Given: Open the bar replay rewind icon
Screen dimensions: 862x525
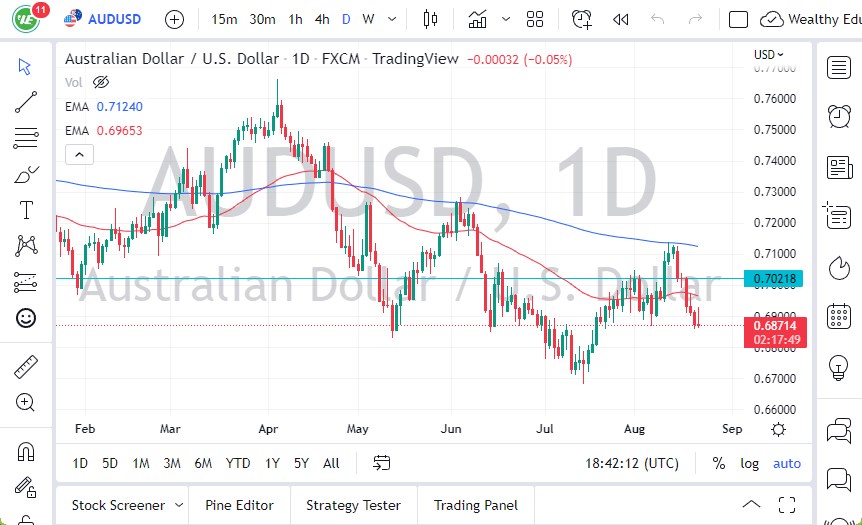Looking at the screenshot, I should pyautogui.click(x=621, y=19).
